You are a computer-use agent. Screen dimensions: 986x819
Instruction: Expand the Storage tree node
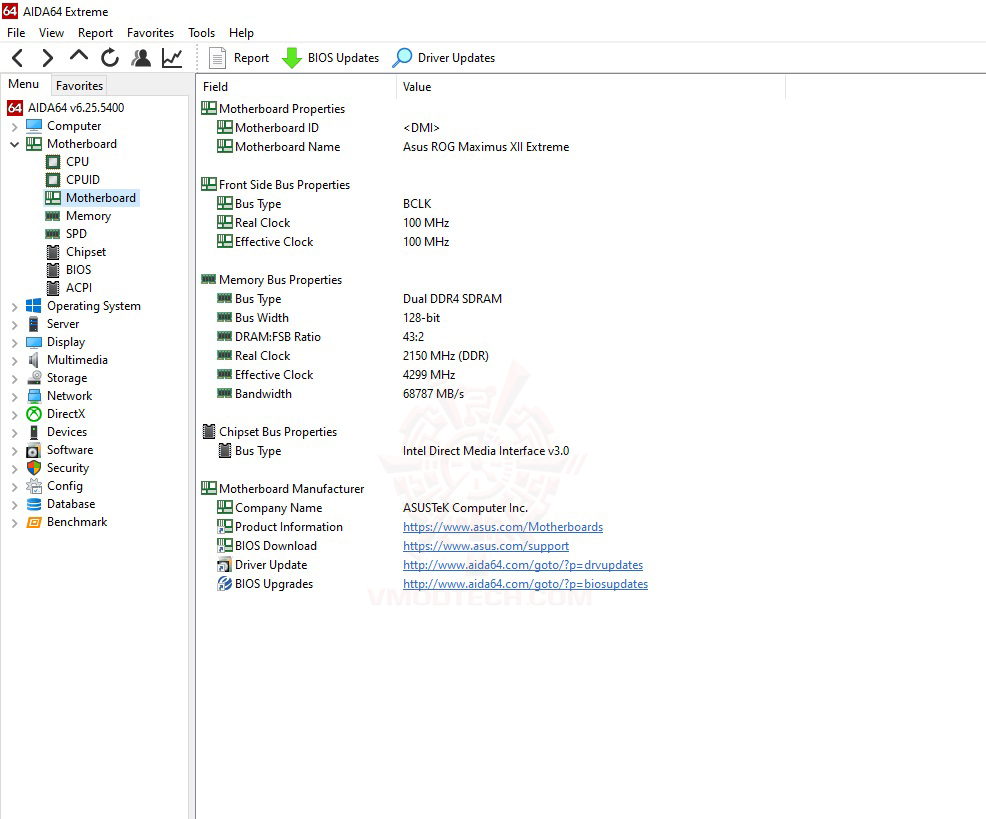pyautogui.click(x=14, y=379)
